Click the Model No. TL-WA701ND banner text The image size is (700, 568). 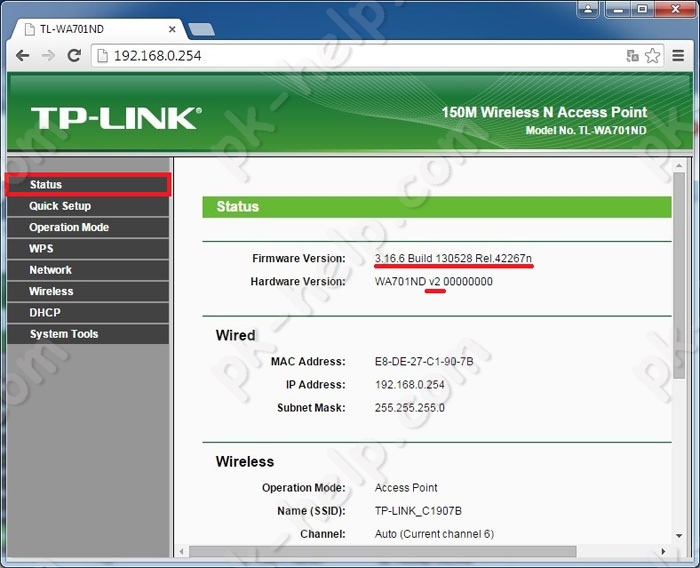pos(586,130)
